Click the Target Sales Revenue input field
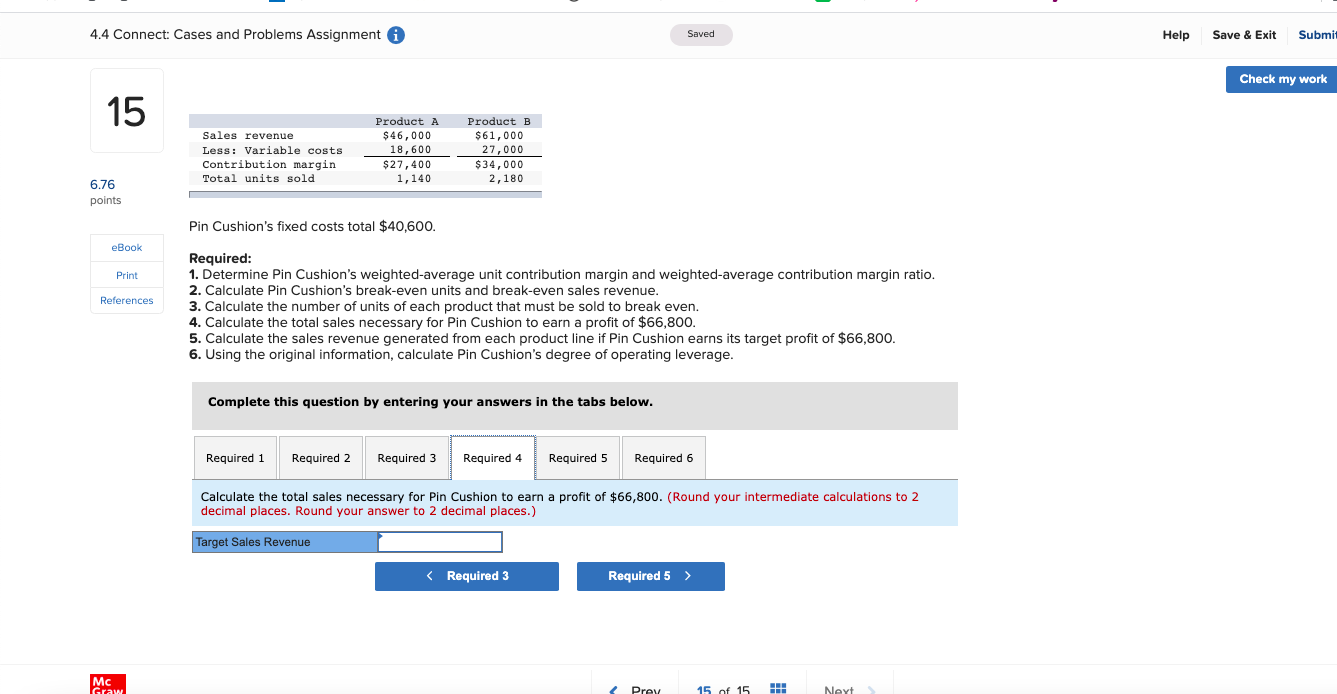 pos(440,541)
